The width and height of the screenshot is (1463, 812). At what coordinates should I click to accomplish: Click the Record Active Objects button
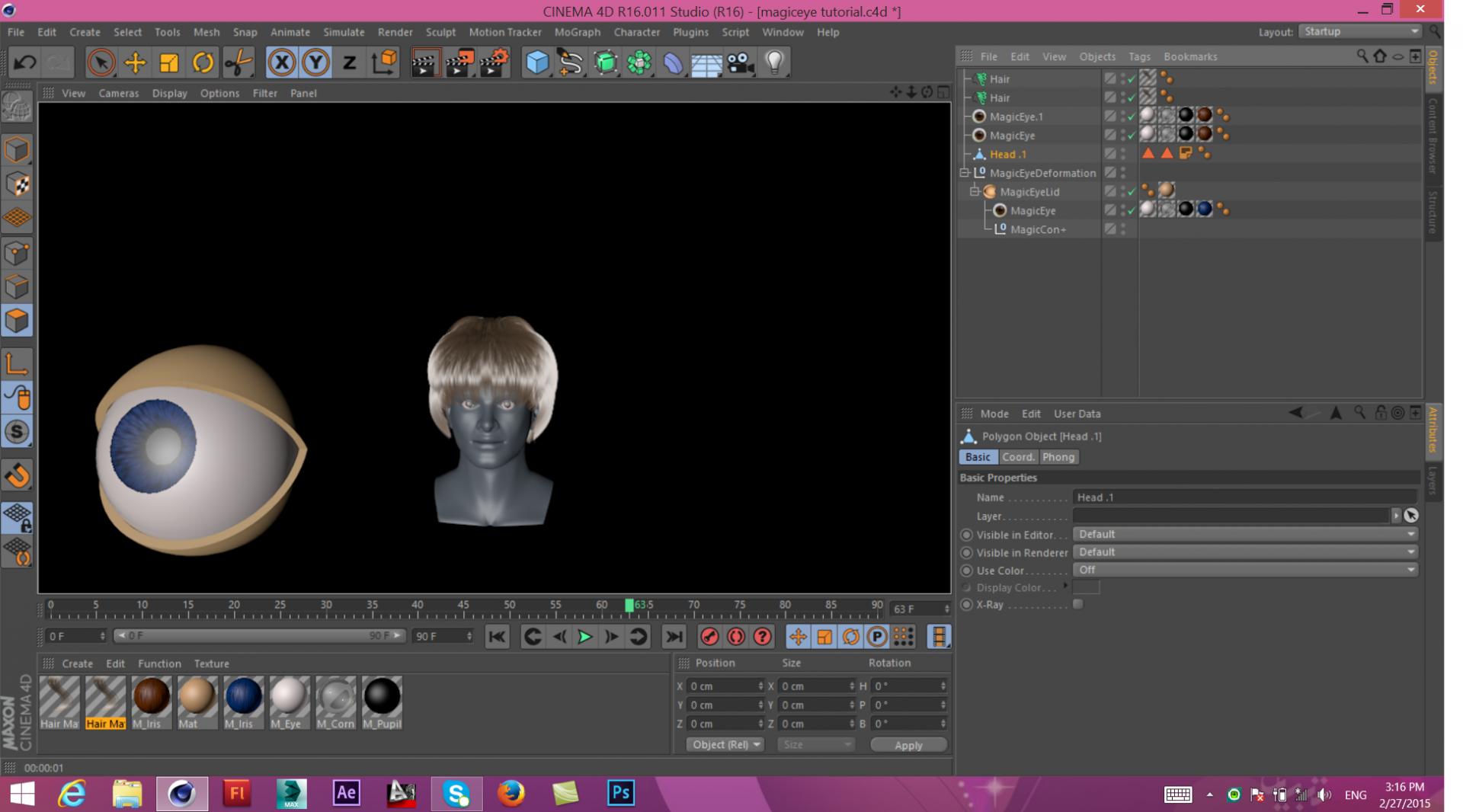point(709,637)
